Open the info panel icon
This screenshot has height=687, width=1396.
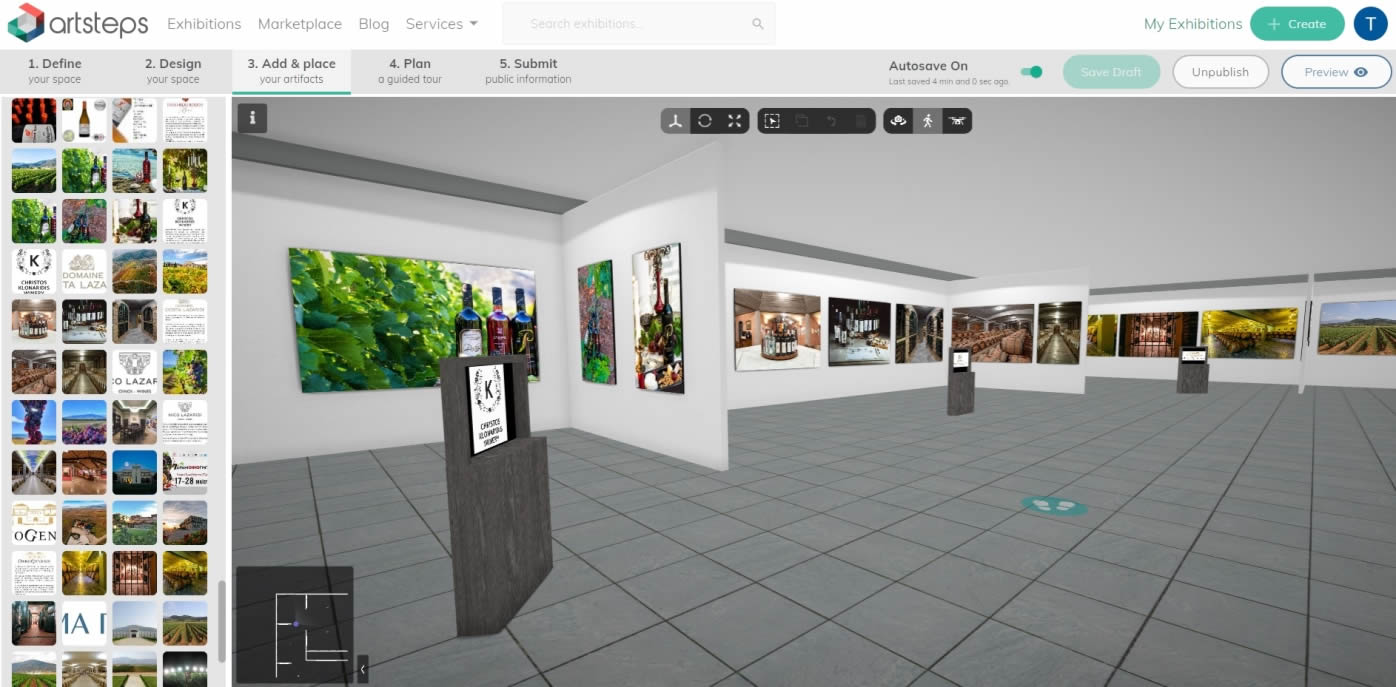coord(252,118)
